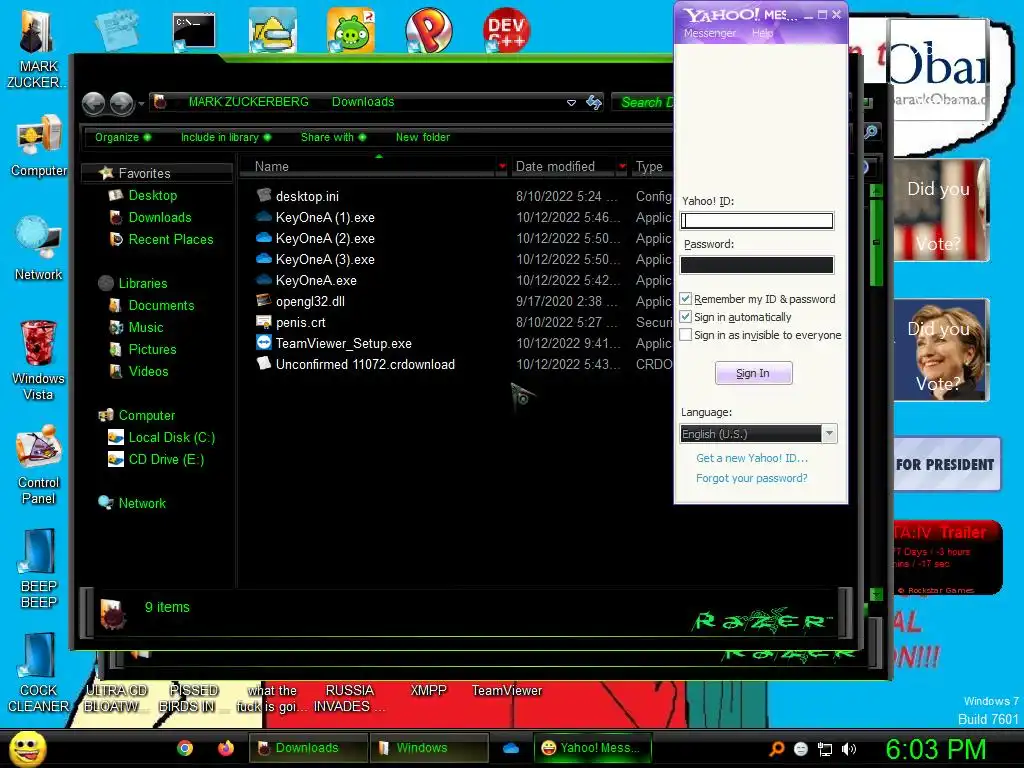
Task: Click the smiley Start button
Action: (x=27, y=748)
